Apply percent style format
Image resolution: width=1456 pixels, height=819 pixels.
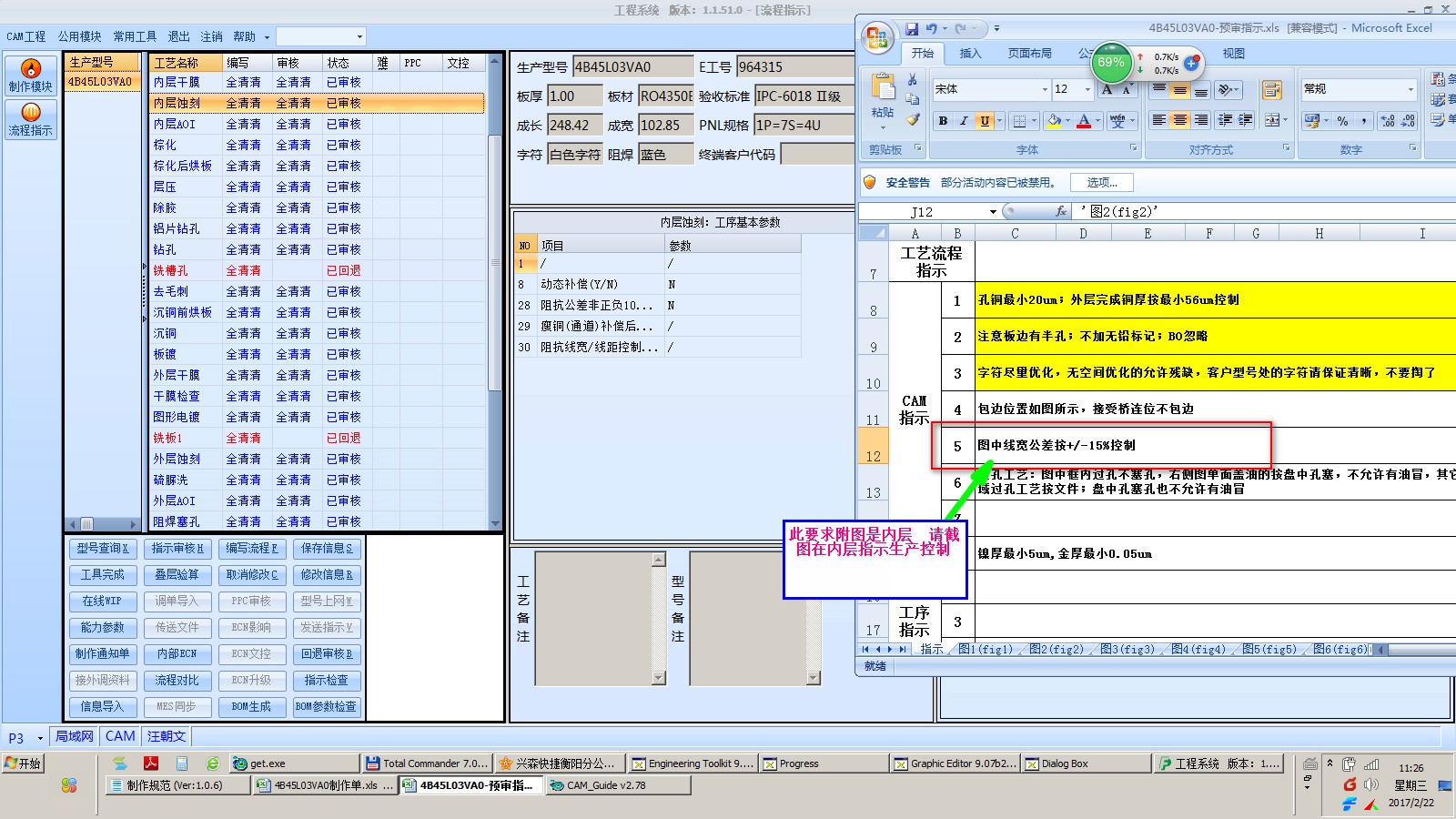1342,121
